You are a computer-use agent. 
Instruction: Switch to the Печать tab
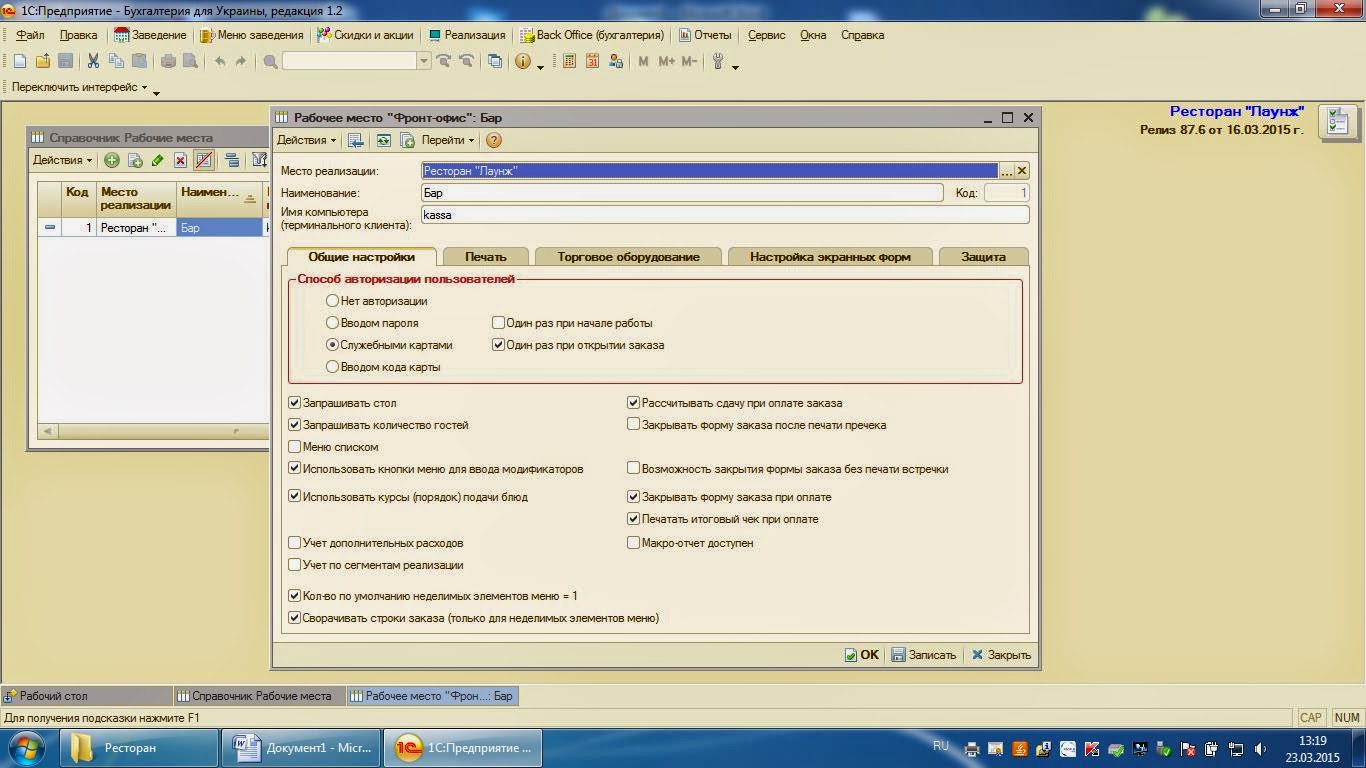[485, 257]
